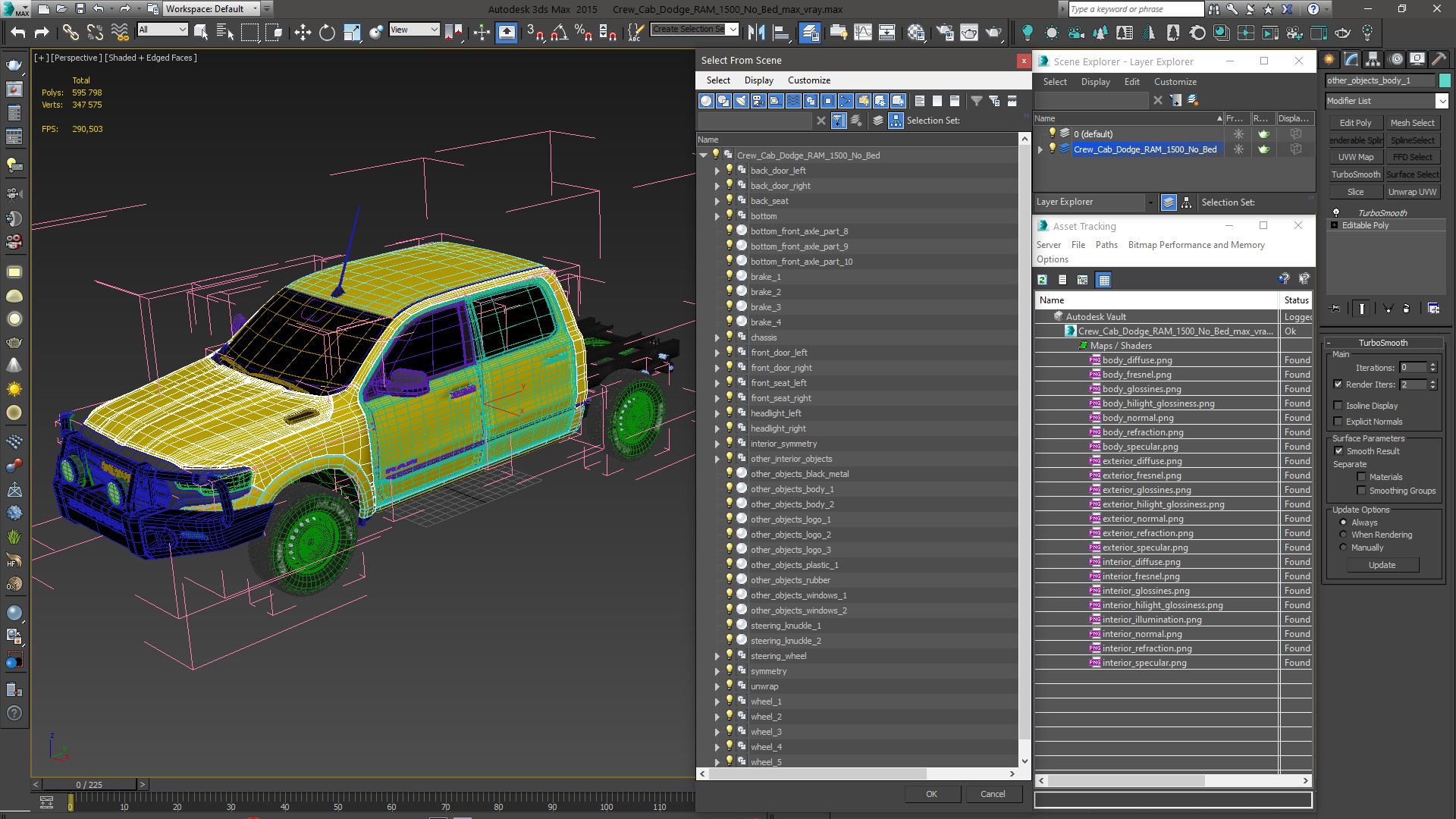
Task: Open the Material Editor icon
Action: (916, 32)
